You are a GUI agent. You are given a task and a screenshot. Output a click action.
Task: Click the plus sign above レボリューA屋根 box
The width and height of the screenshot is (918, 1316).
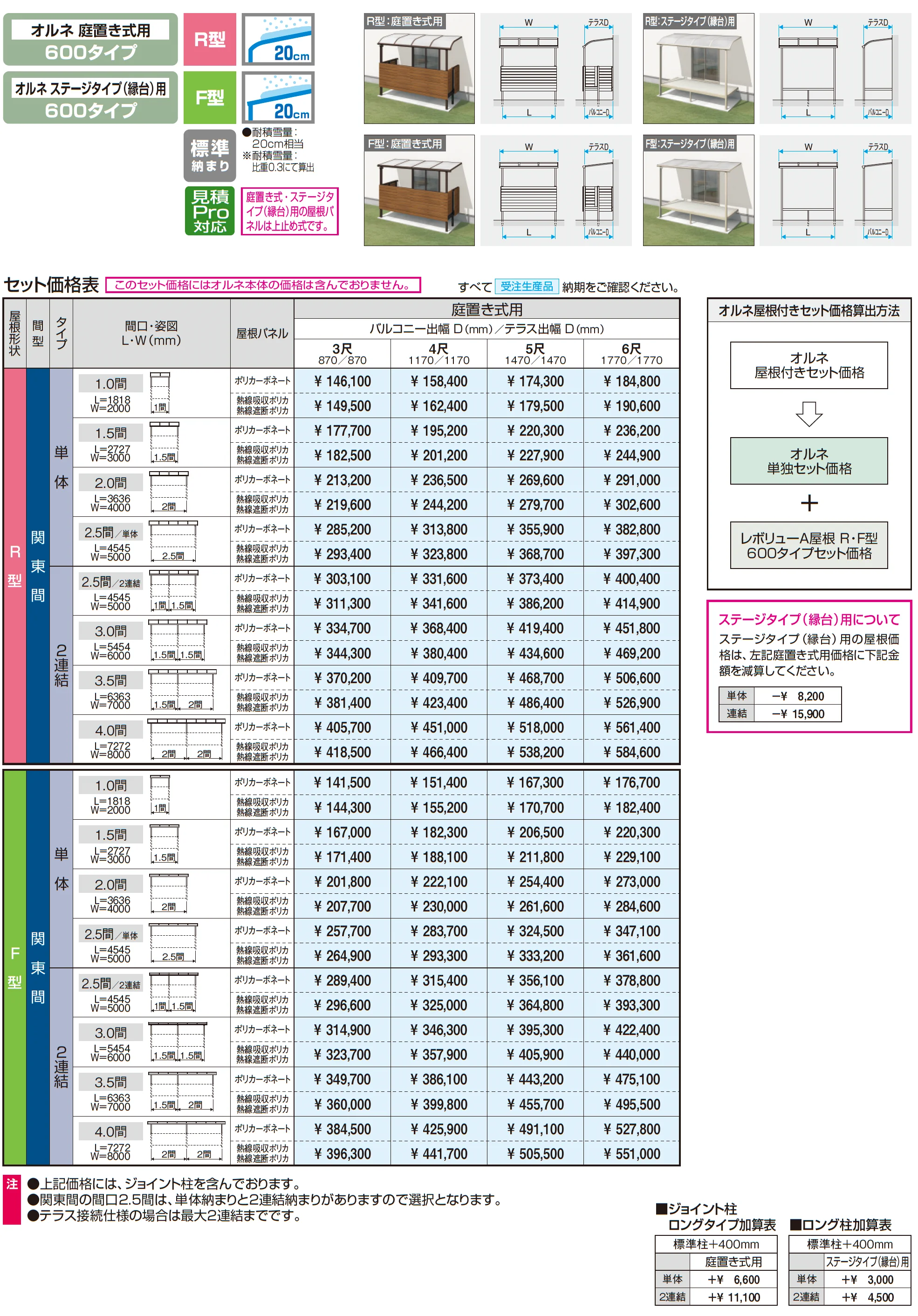pos(808,503)
